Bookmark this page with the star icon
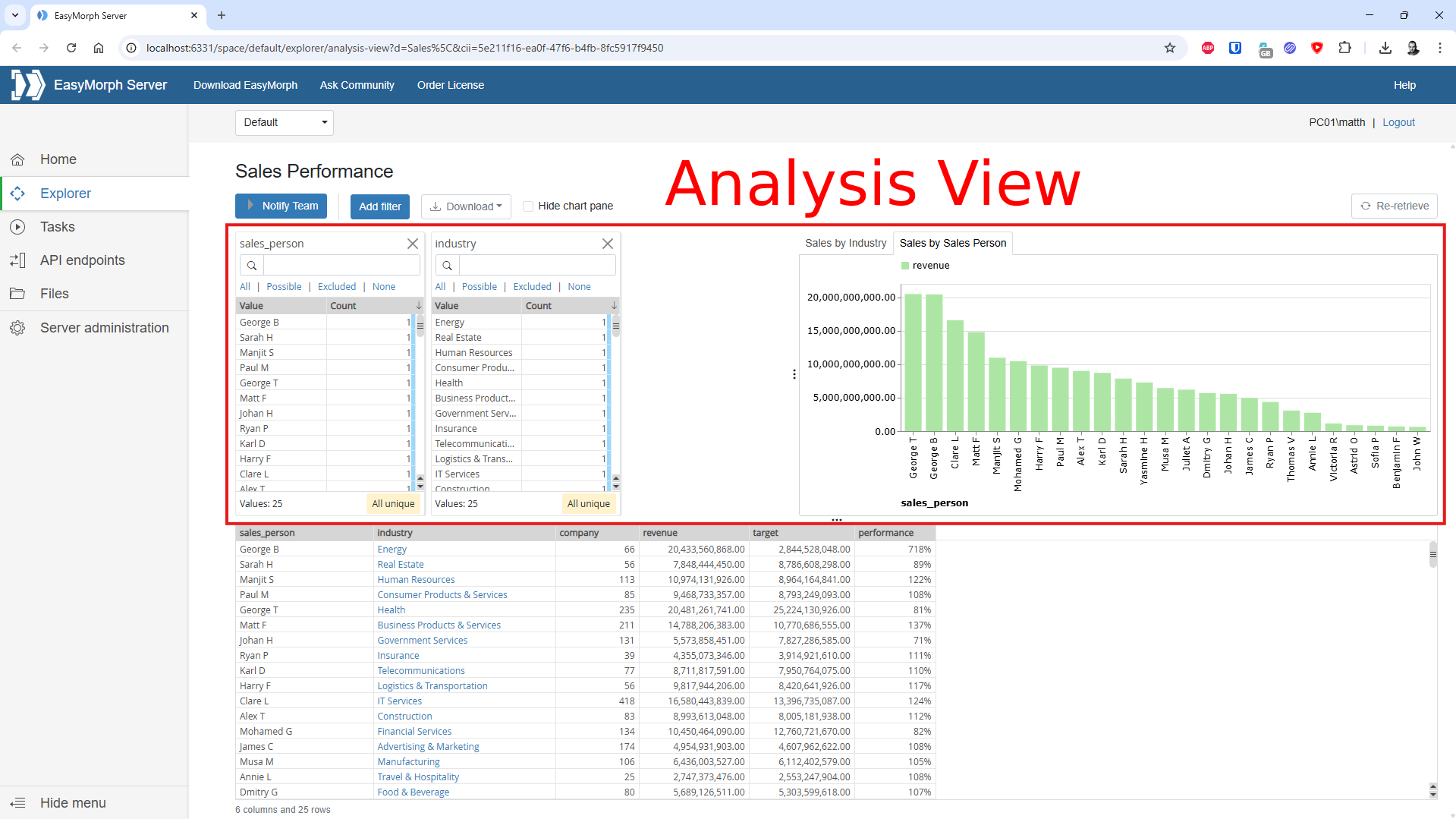 coord(1169,48)
